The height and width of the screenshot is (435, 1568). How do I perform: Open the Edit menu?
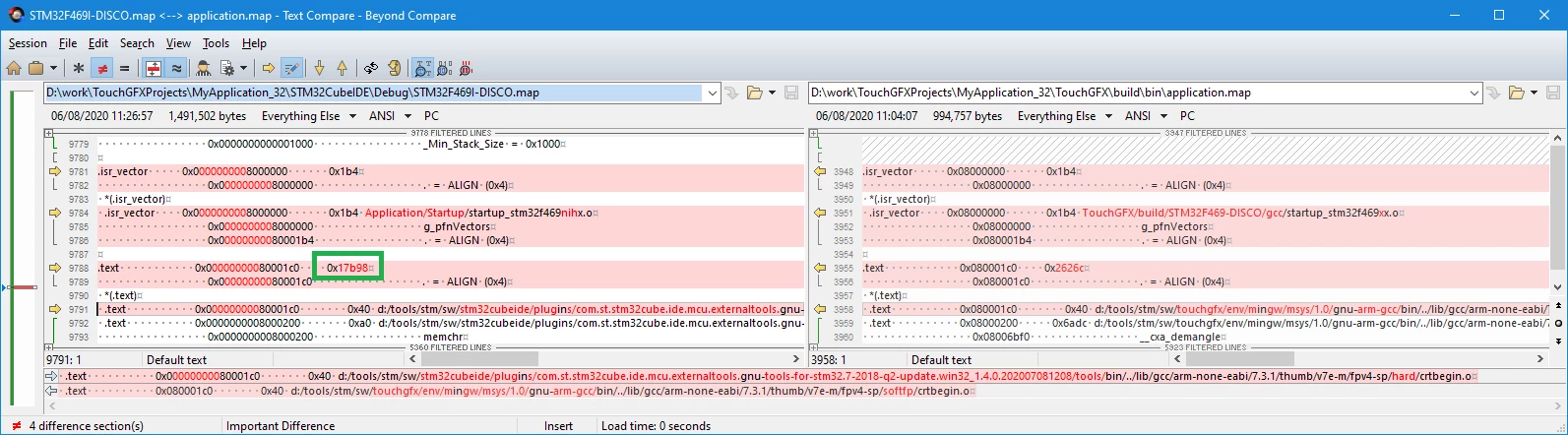[98, 43]
